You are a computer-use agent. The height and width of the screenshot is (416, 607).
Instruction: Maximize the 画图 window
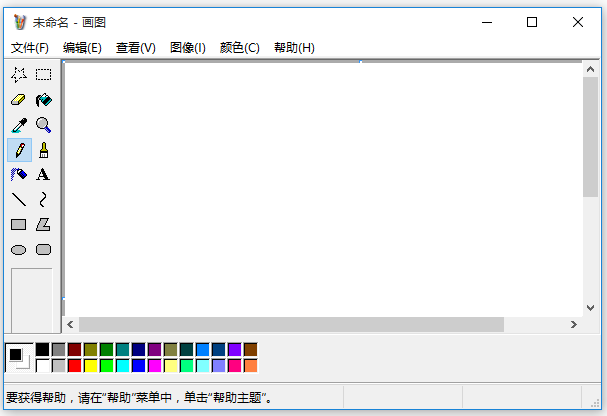(x=532, y=22)
